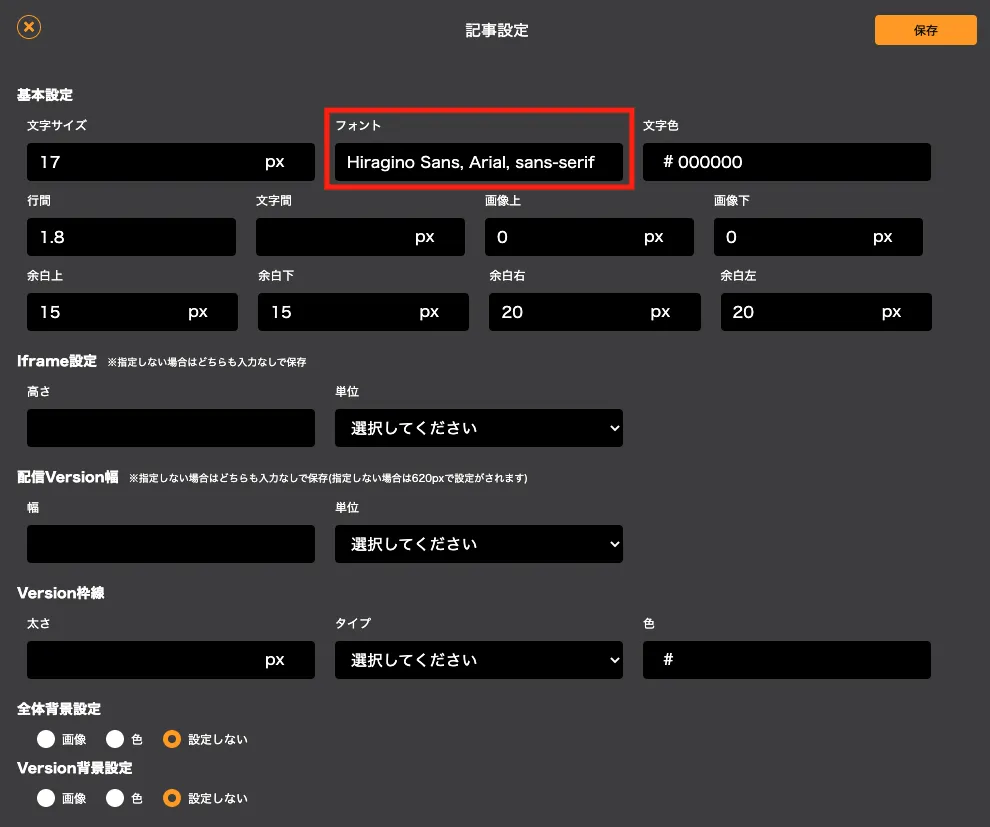
Task: Focus the フォント field with Hiragino Sans
Action: [479, 162]
